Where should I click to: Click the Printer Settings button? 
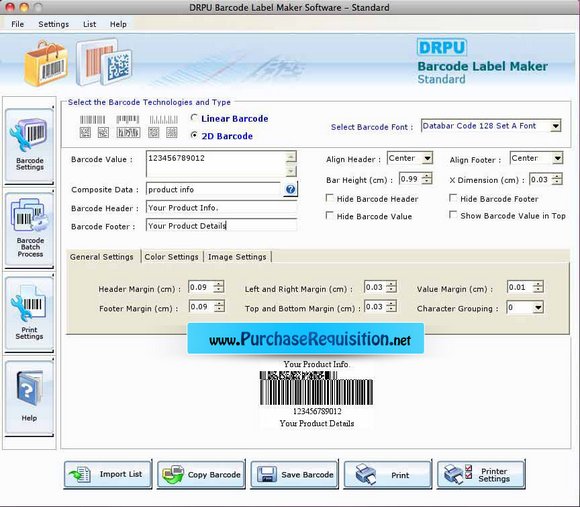click(x=481, y=474)
